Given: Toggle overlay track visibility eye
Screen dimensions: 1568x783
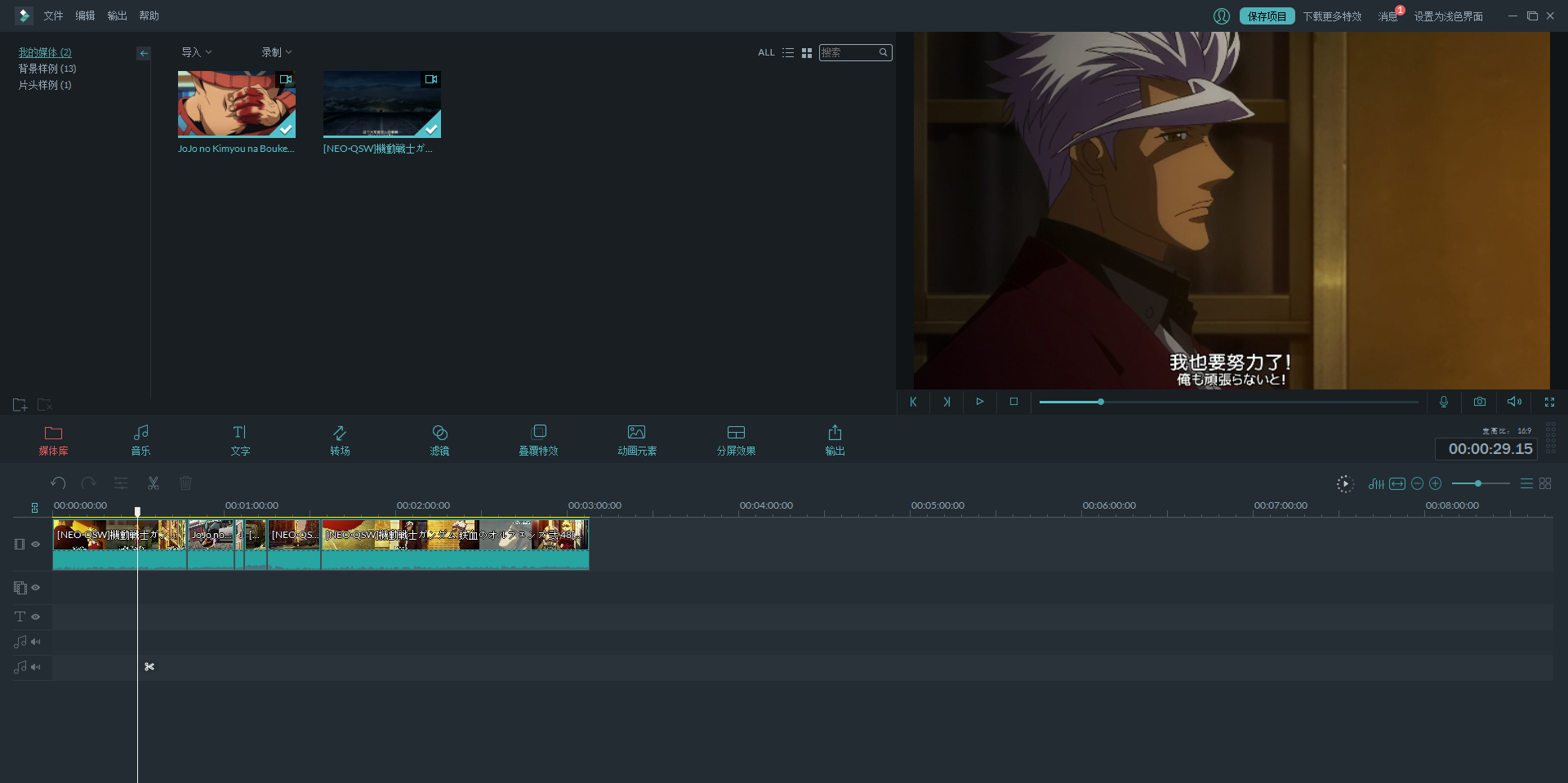Looking at the screenshot, I should [x=36, y=588].
